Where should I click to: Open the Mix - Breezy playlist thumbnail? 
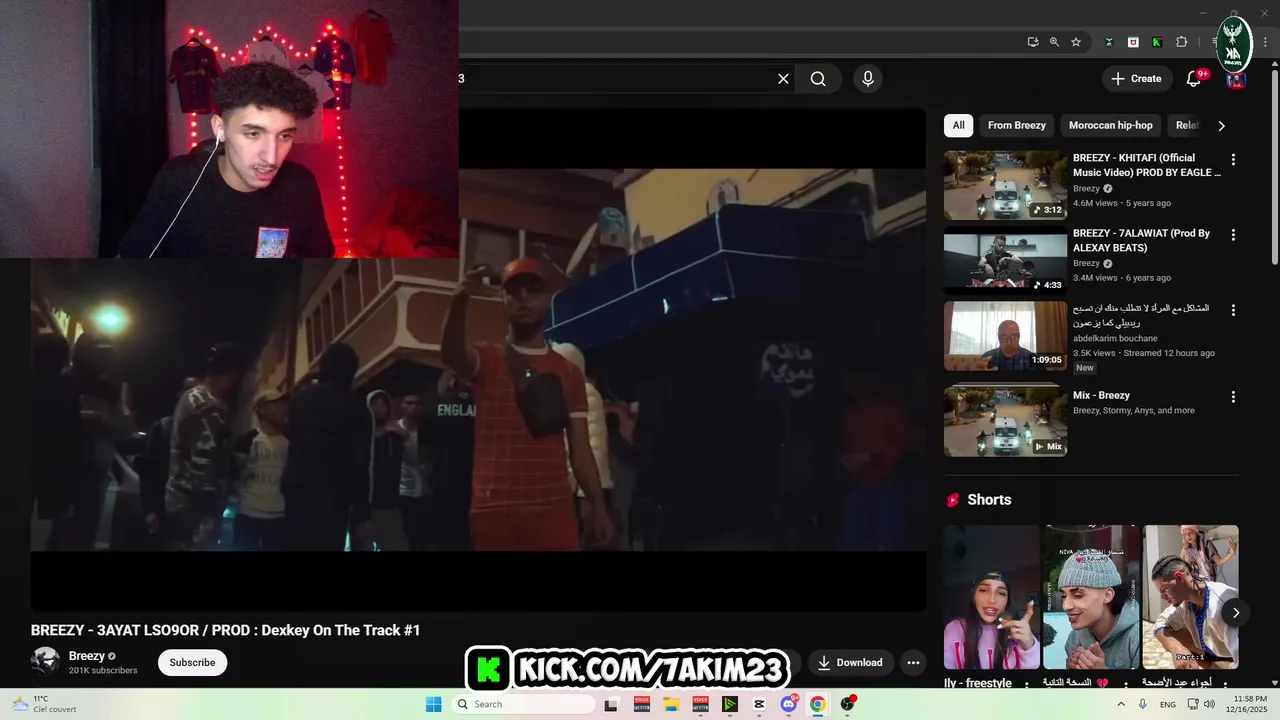[1005, 421]
